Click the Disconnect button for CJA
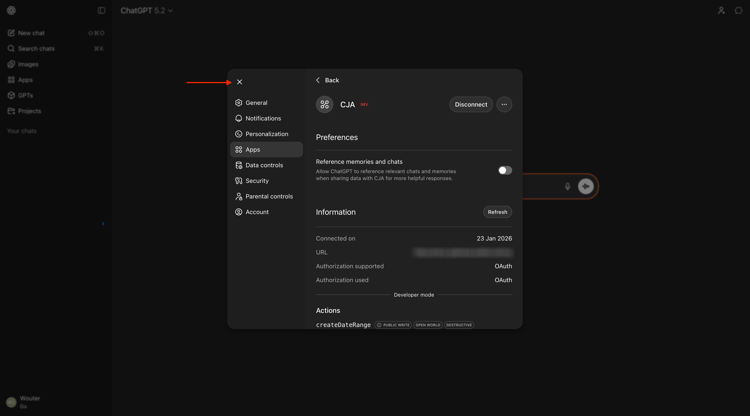The height and width of the screenshot is (416, 750). click(471, 104)
